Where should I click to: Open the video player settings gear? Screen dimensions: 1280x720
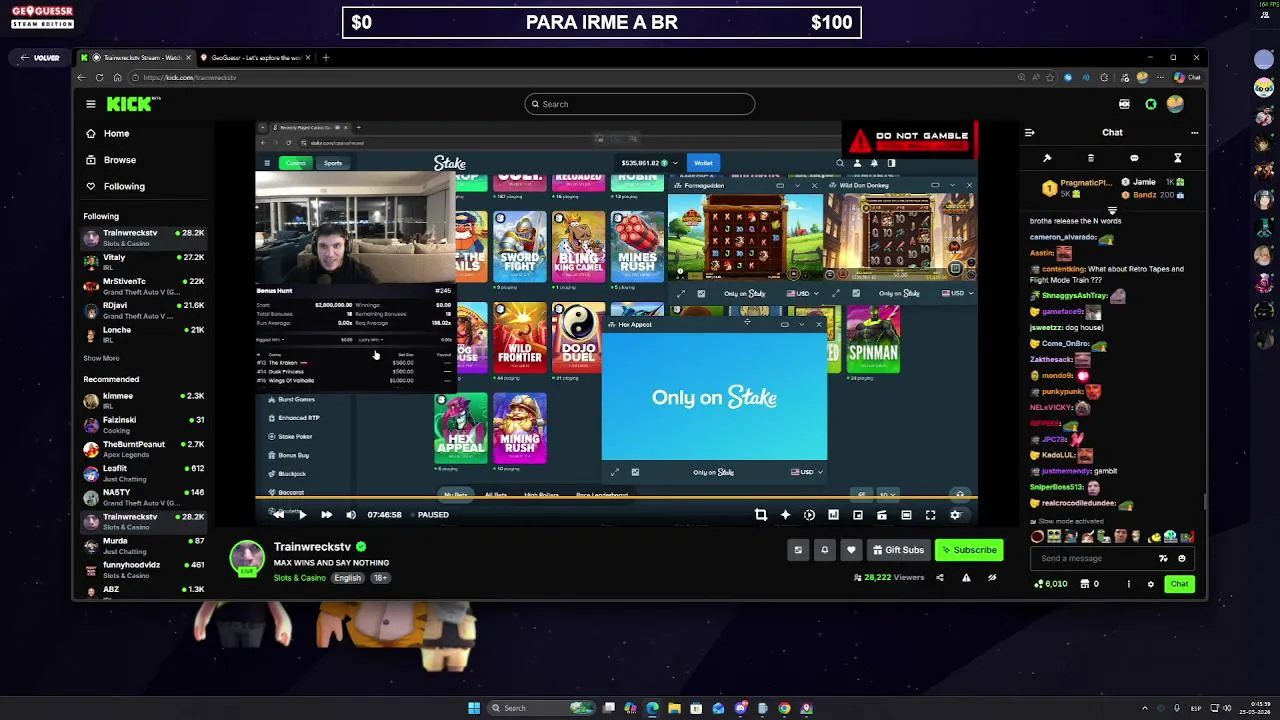tap(955, 515)
